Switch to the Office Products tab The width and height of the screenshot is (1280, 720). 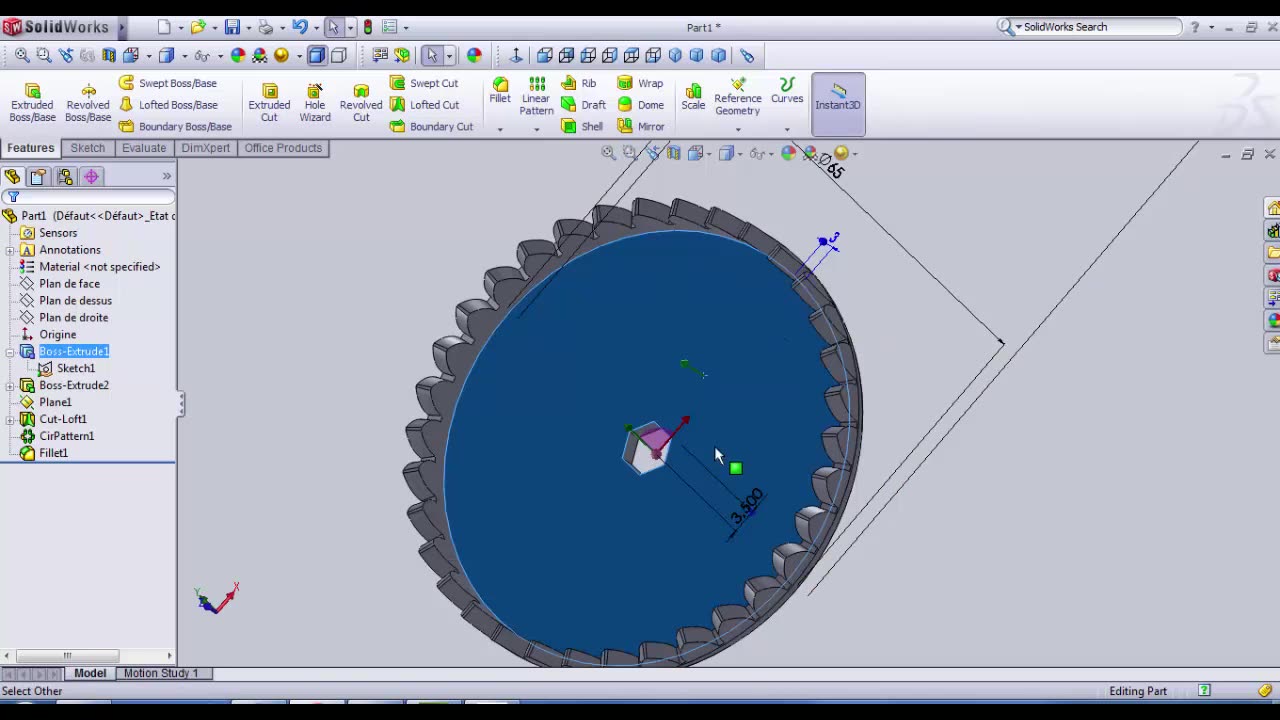pos(283,148)
